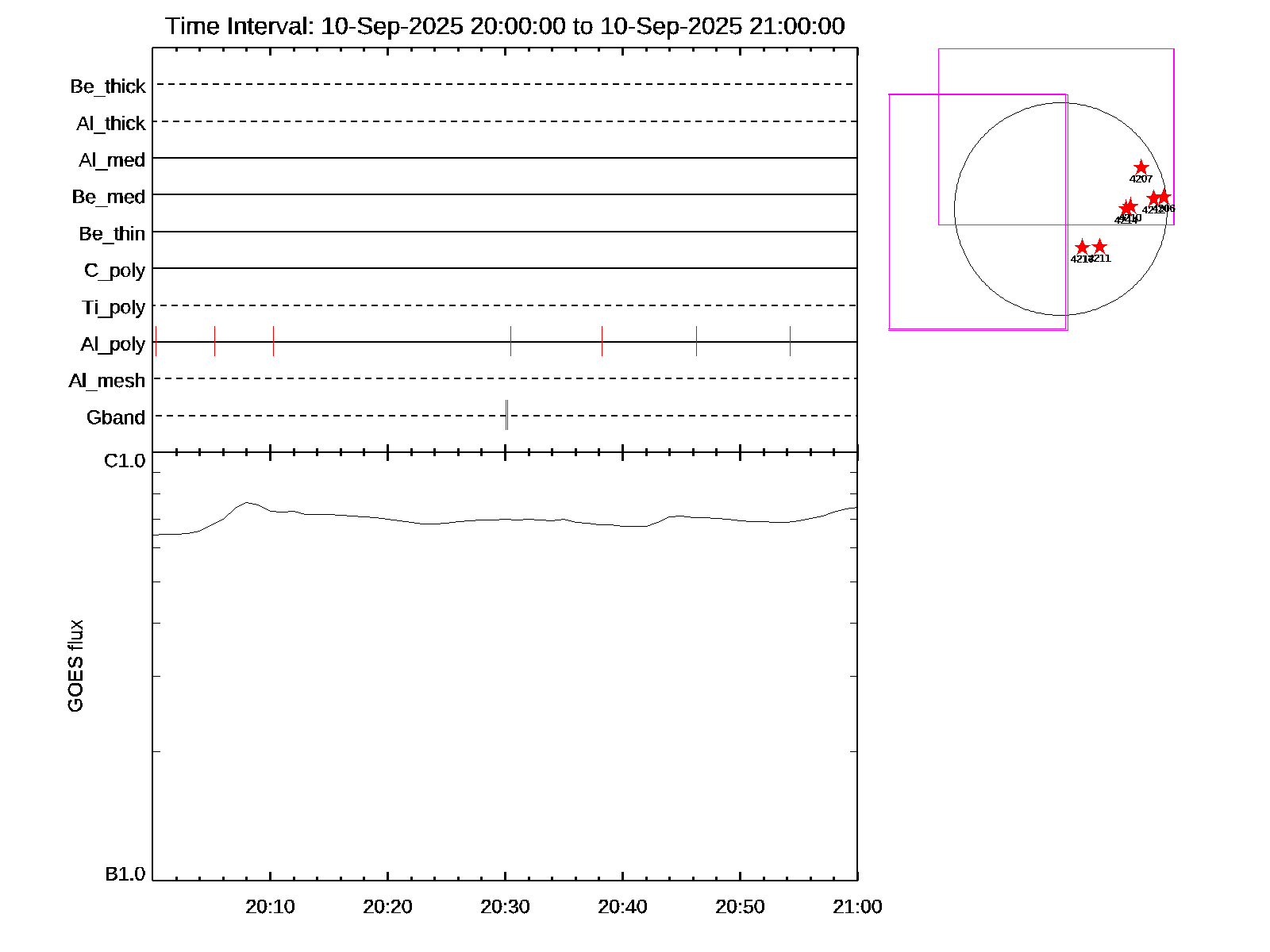
Task: Select the gray Al_poly marker near 20:30
Action: [x=510, y=341]
